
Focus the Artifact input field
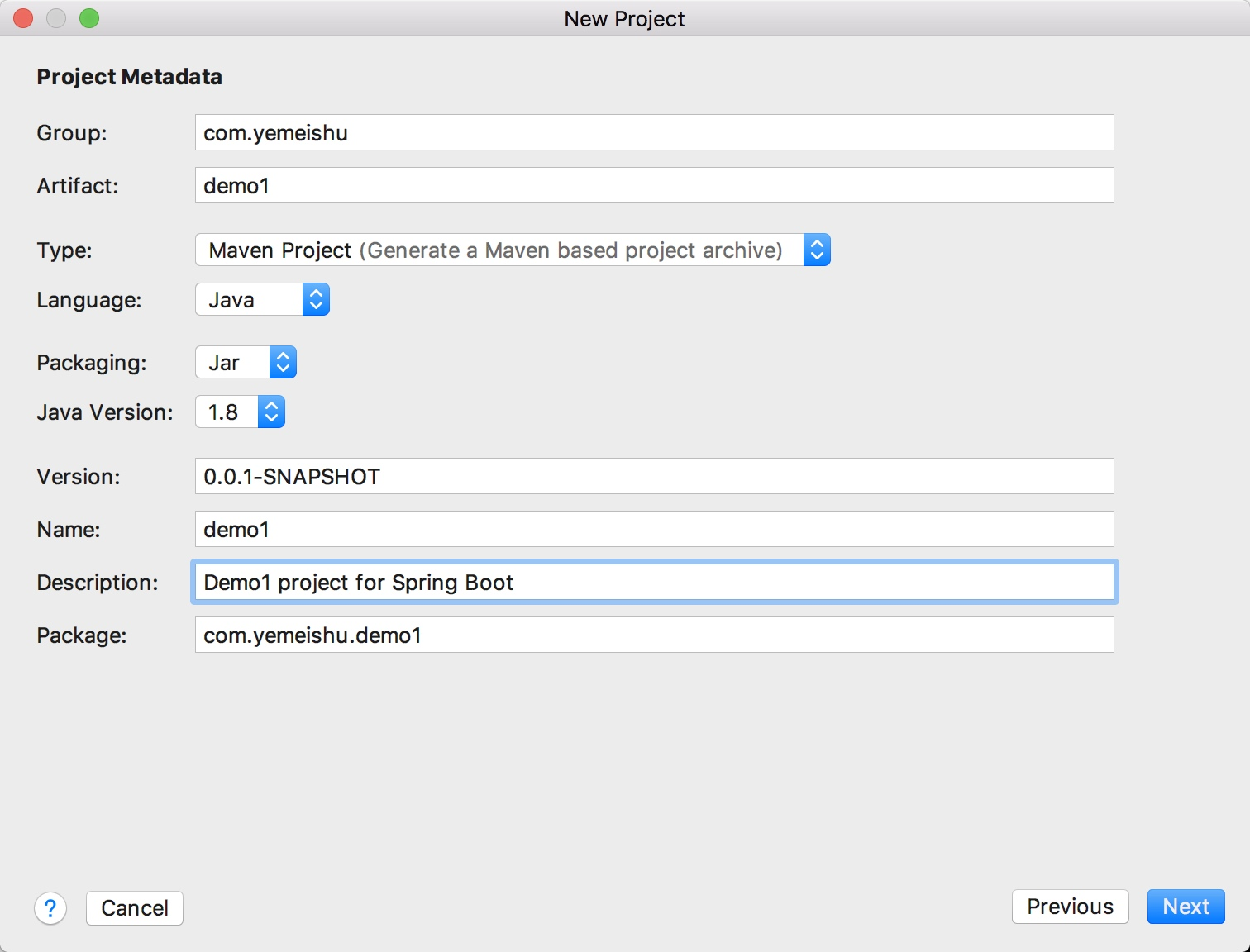click(654, 185)
